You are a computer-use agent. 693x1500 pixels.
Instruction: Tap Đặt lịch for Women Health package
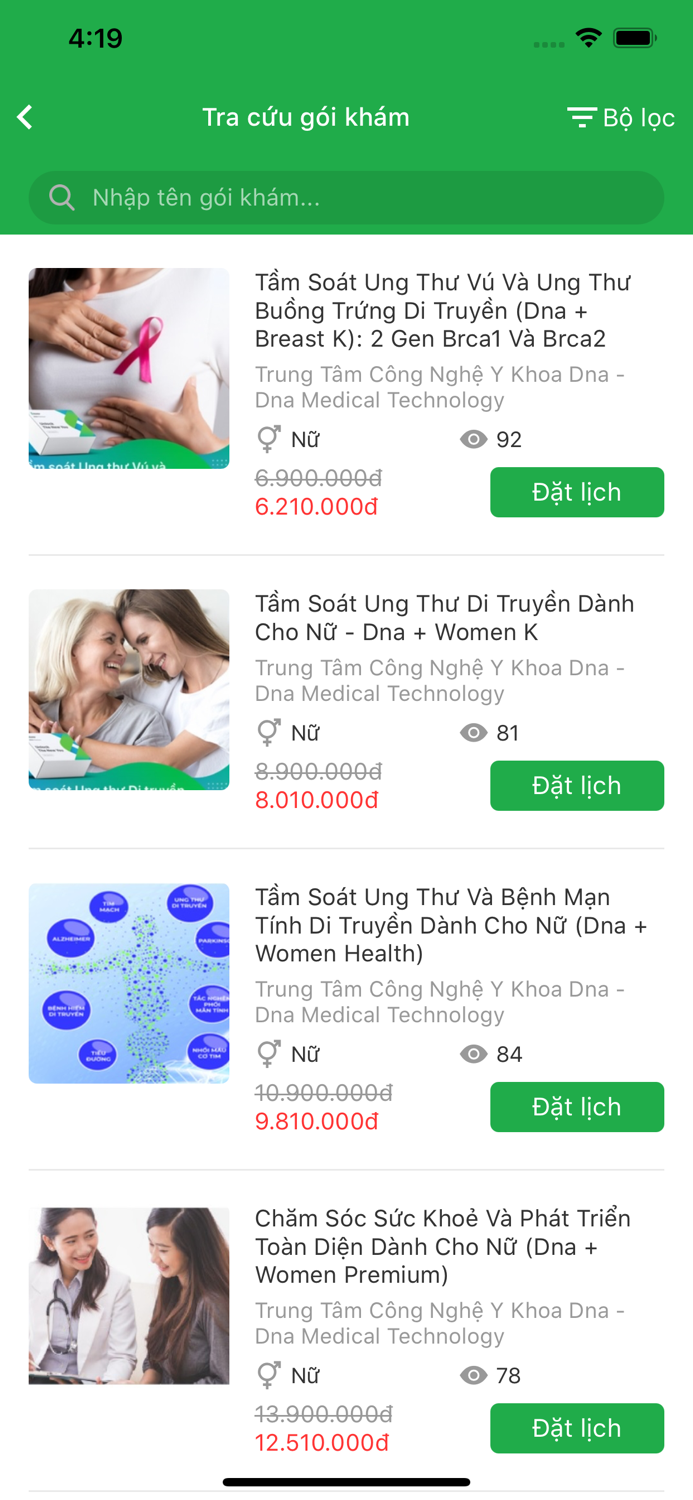(x=577, y=1107)
